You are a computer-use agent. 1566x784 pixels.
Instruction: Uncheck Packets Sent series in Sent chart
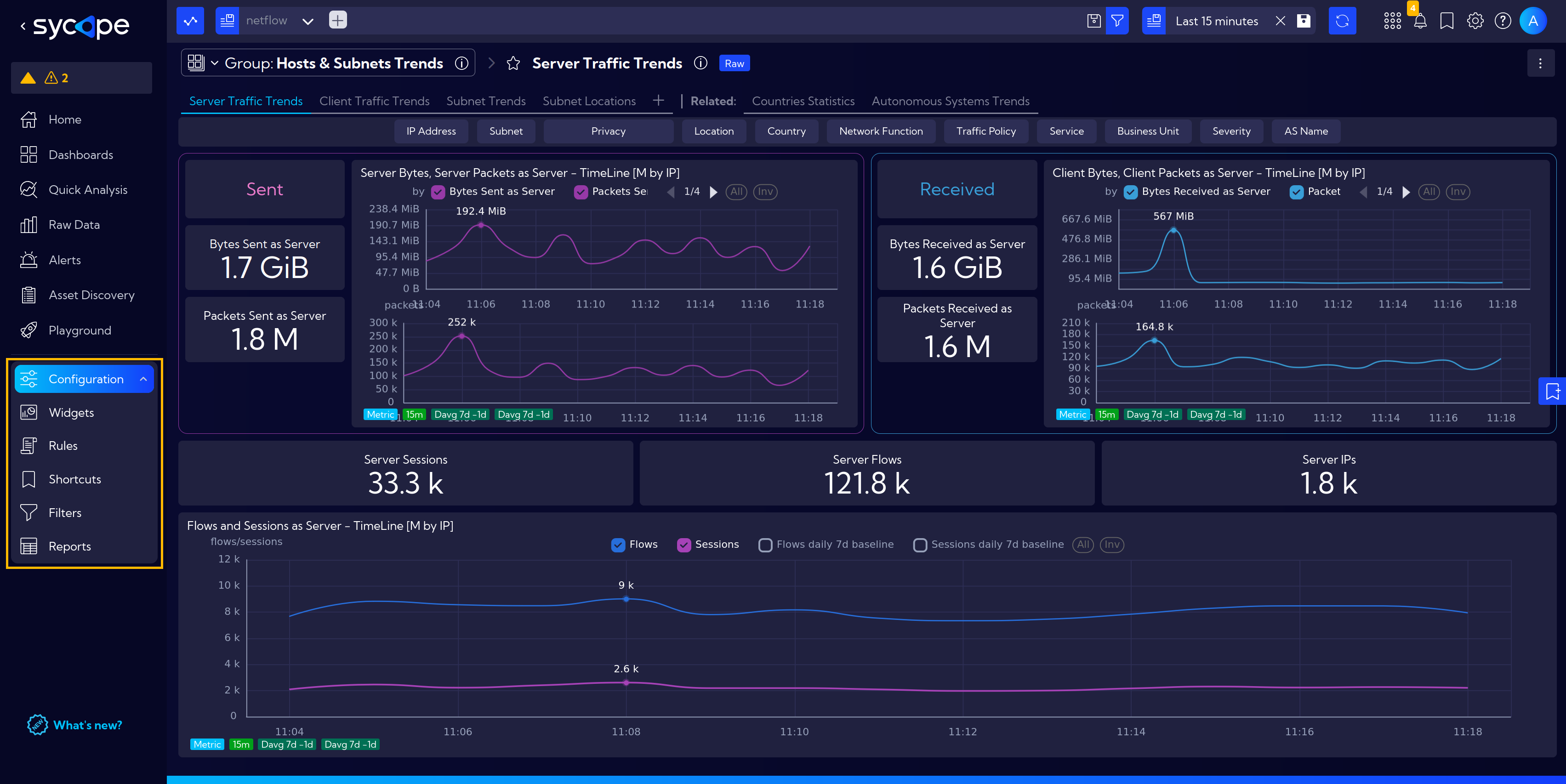(x=581, y=192)
